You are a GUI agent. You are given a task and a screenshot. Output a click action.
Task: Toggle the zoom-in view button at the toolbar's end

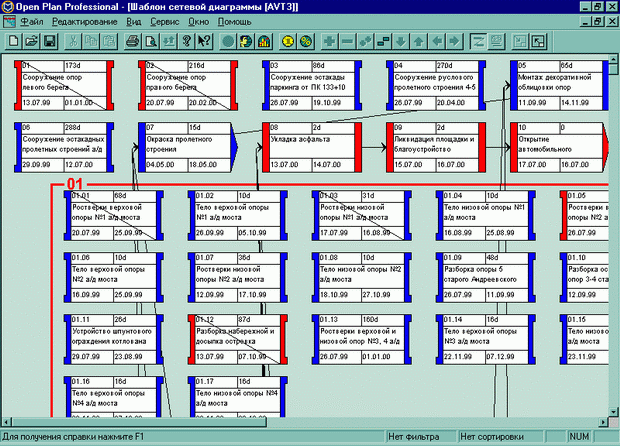click(x=537, y=41)
